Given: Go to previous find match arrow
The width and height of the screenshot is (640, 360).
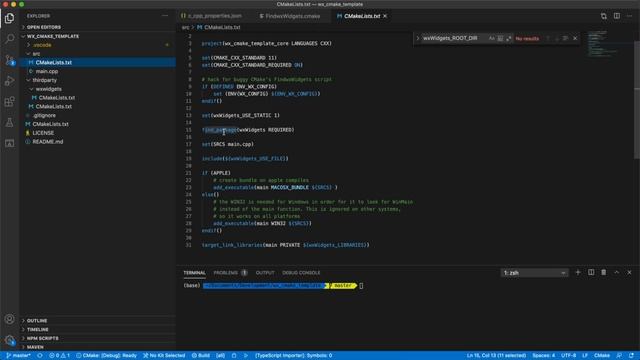Looking at the screenshot, I should tap(548, 38).
